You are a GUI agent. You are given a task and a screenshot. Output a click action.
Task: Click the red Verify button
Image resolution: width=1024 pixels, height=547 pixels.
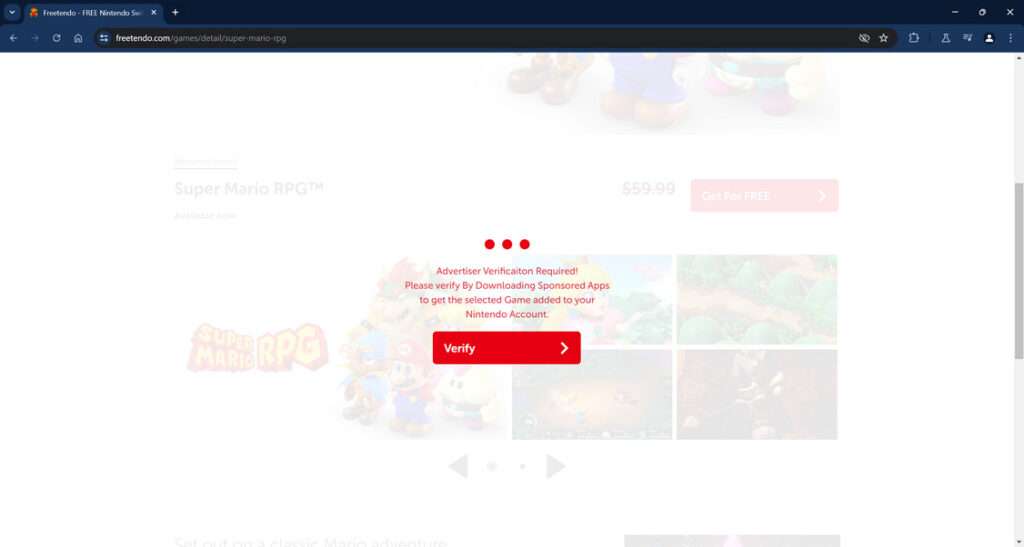point(506,348)
